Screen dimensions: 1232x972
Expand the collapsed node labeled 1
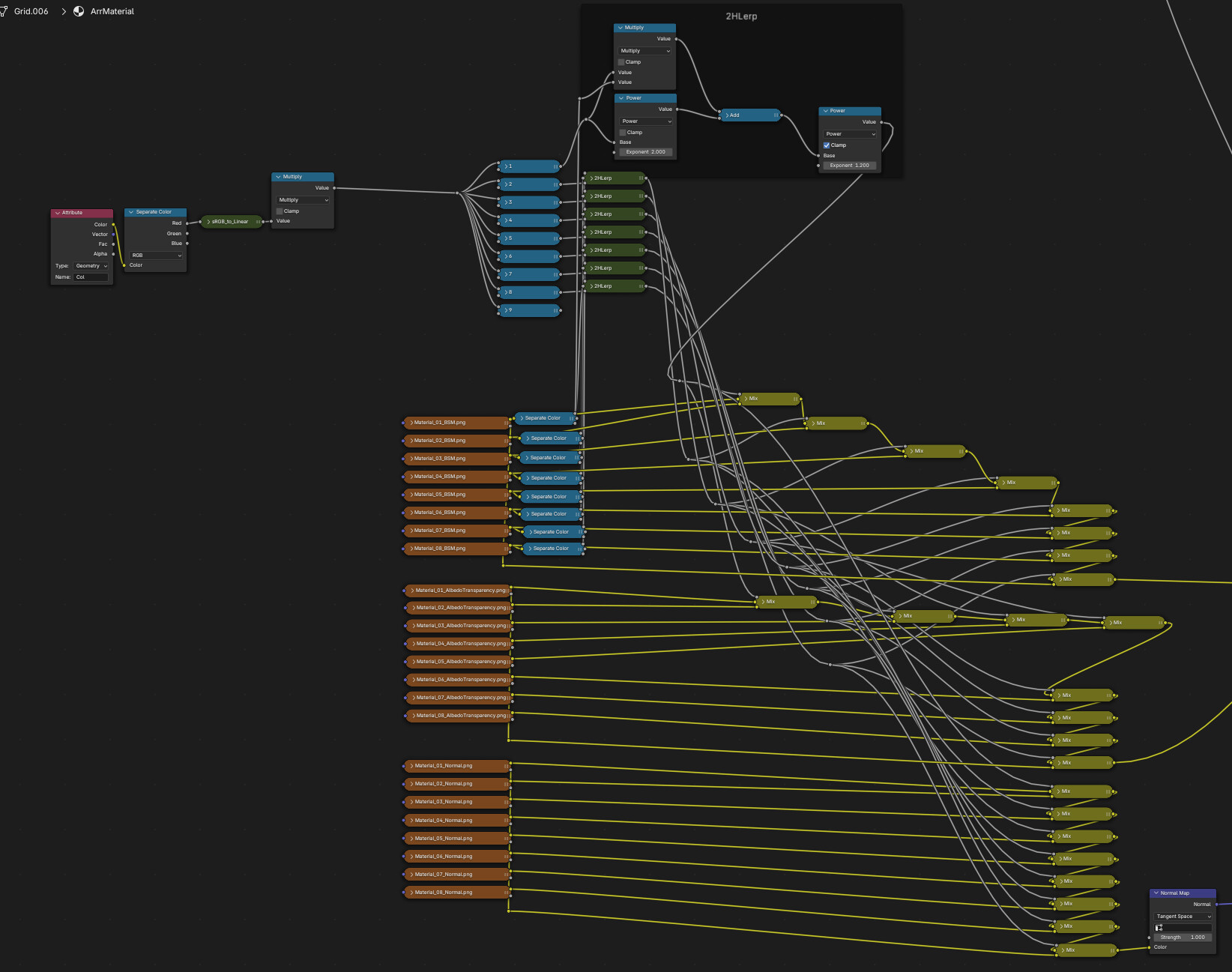coord(506,166)
